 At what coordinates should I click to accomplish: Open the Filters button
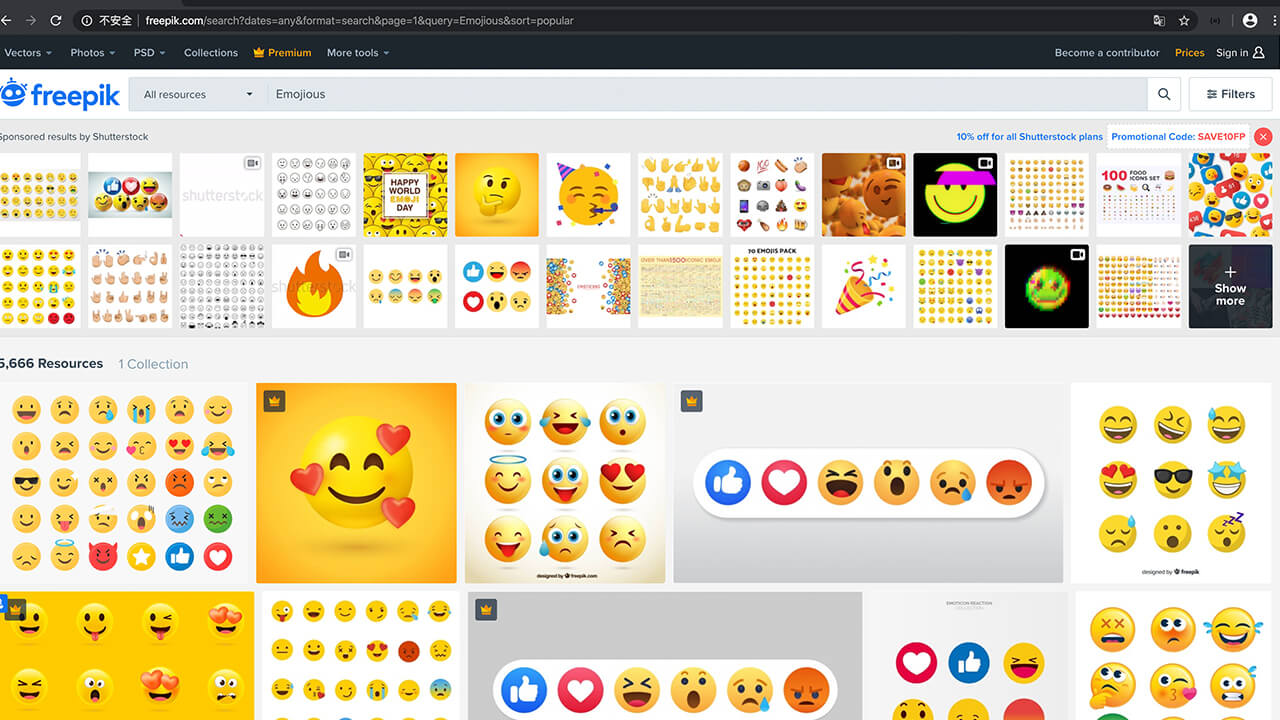click(1229, 94)
